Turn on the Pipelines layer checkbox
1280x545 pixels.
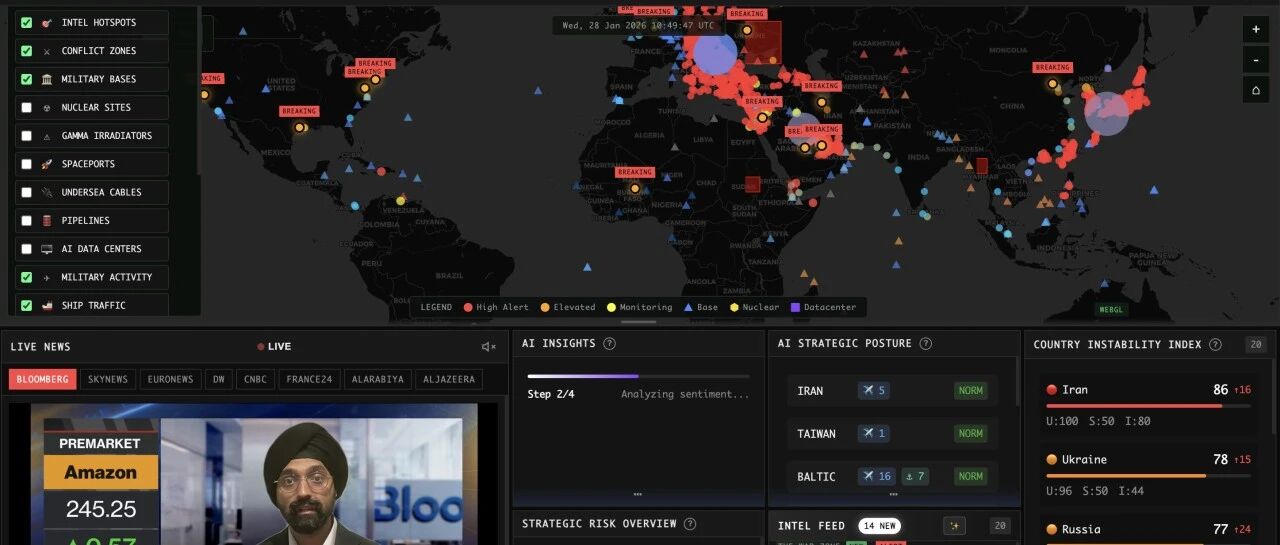tap(27, 221)
